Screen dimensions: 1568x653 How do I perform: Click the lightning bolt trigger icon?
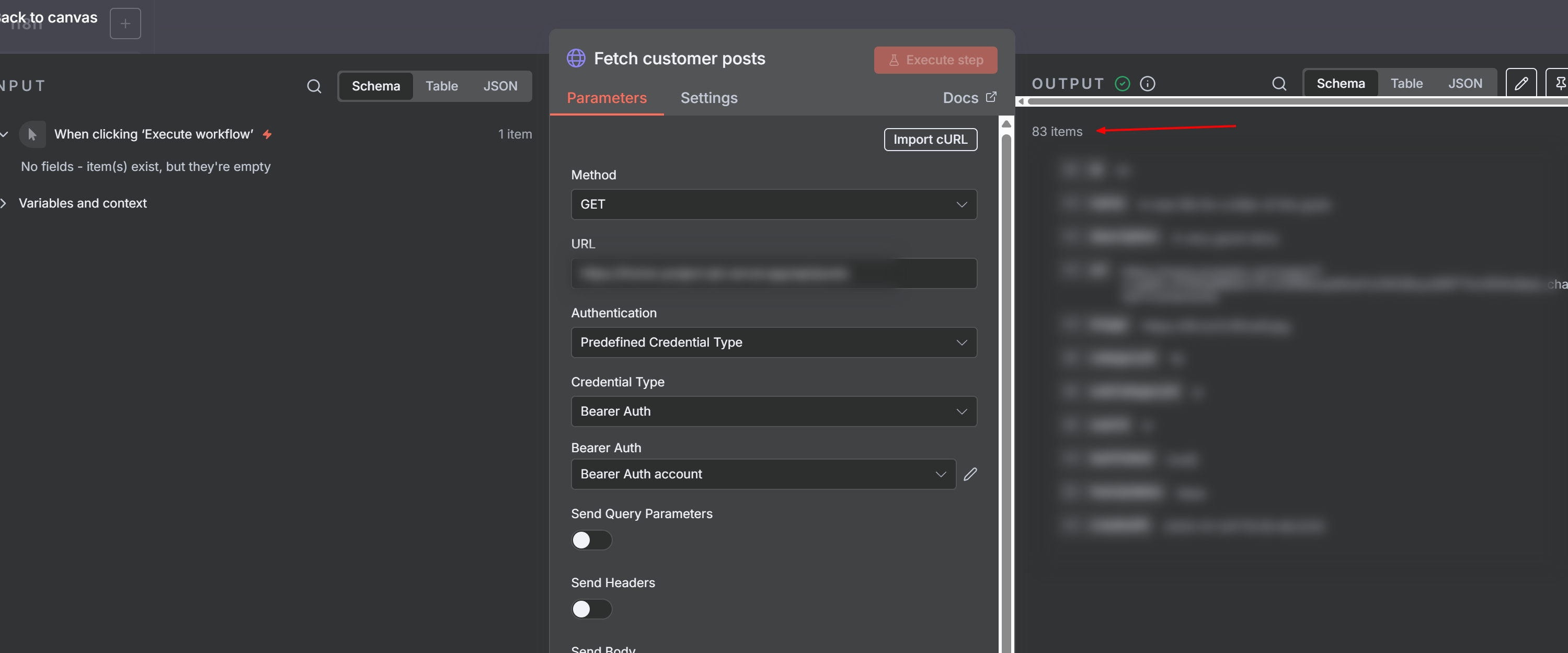(x=267, y=134)
